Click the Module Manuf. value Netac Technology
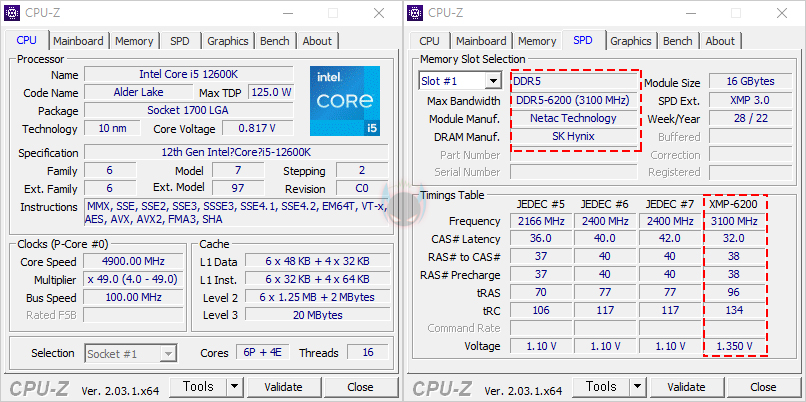The image size is (806, 402). (x=574, y=118)
